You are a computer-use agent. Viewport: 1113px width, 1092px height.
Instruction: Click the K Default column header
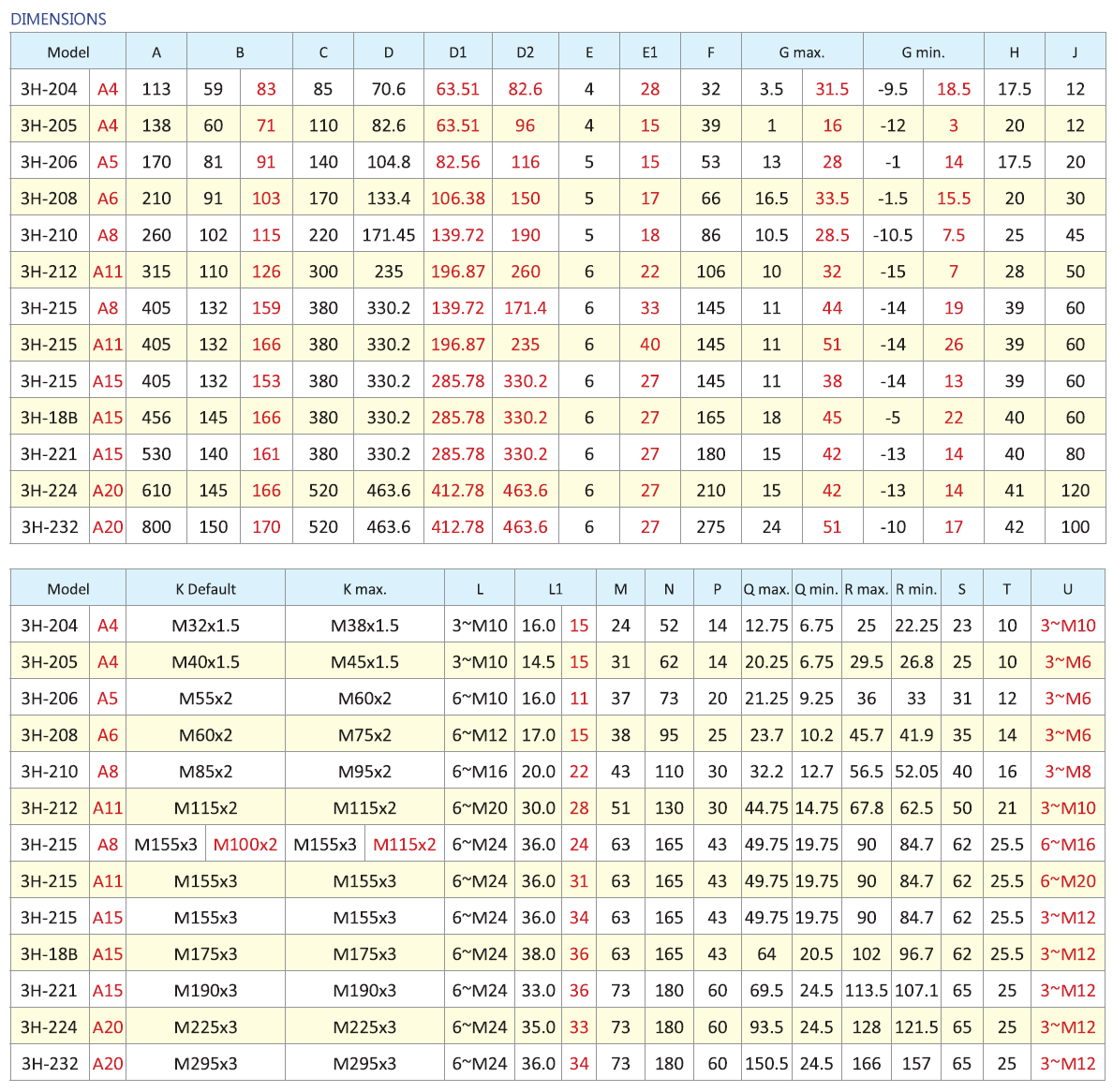pyautogui.click(x=205, y=589)
